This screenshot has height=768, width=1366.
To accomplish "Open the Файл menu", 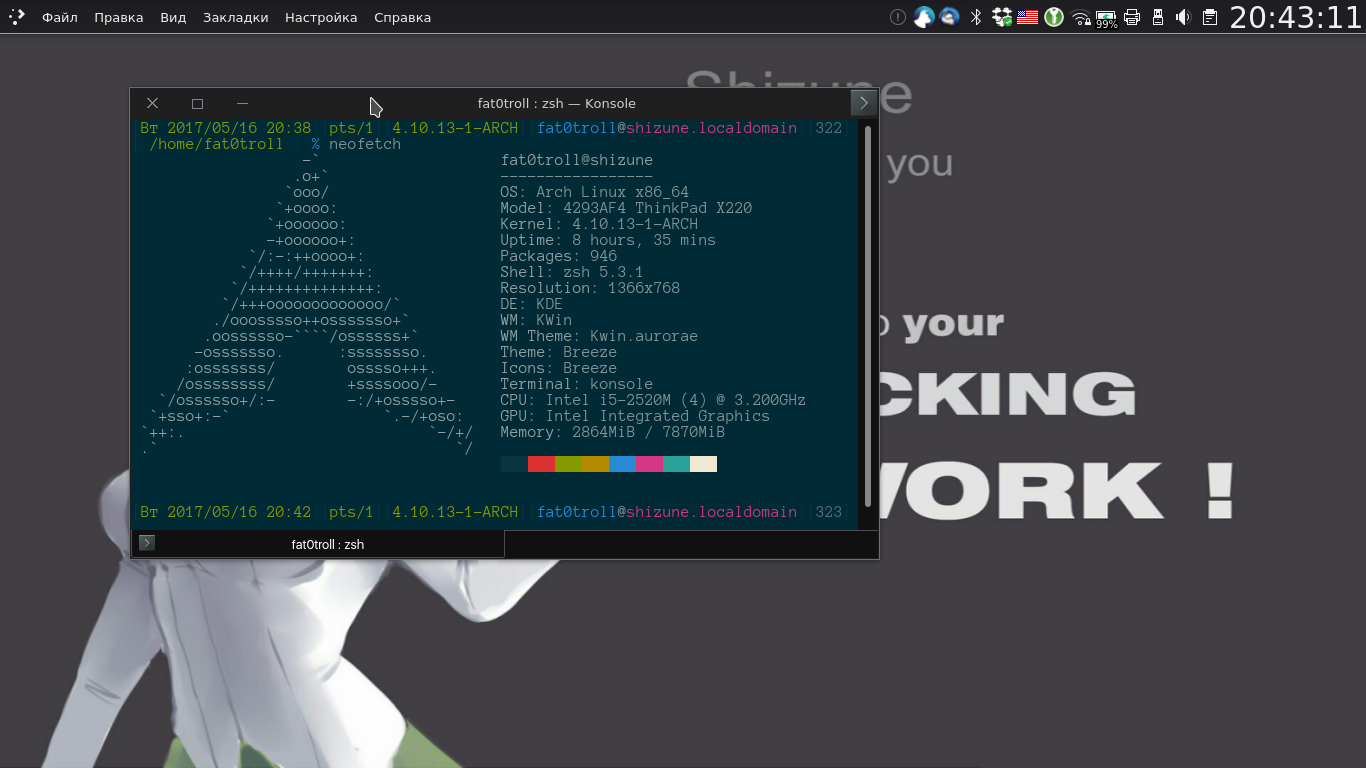I will 60,17.
